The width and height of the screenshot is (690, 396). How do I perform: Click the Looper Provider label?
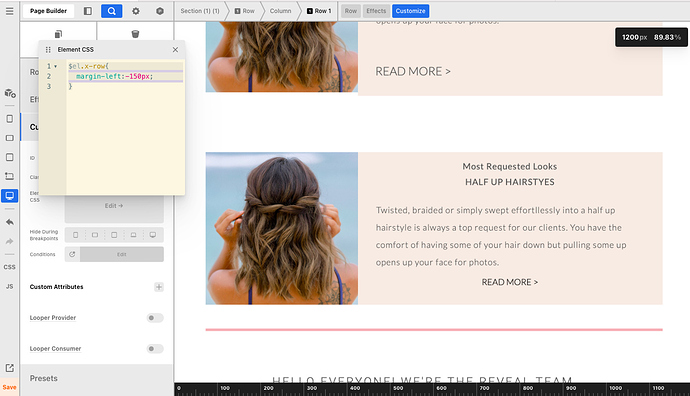[x=53, y=318]
